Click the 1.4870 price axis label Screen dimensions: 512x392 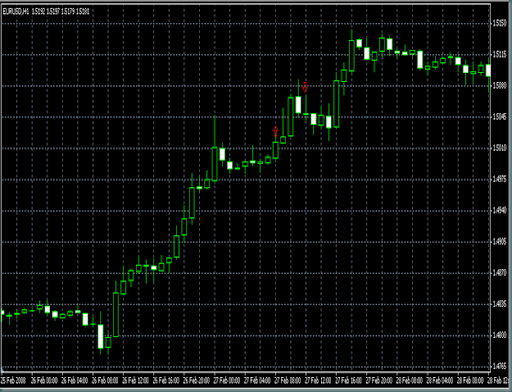pyautogui.click(x=499, y=273)
